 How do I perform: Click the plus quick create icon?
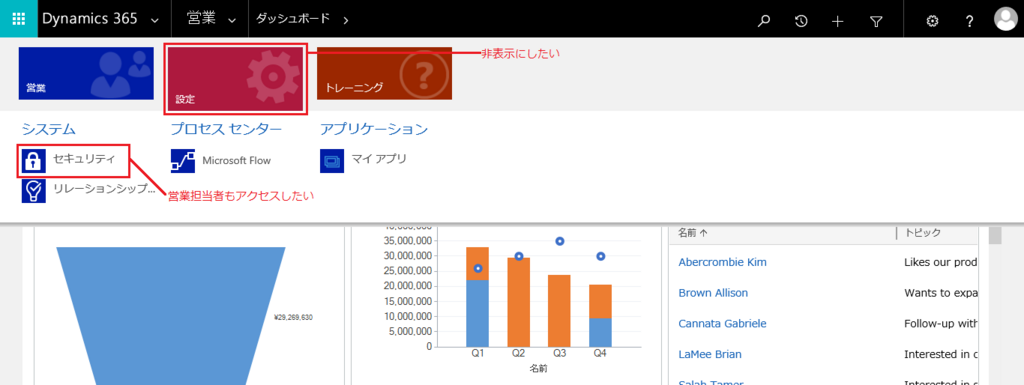click(x=838, y=21)
